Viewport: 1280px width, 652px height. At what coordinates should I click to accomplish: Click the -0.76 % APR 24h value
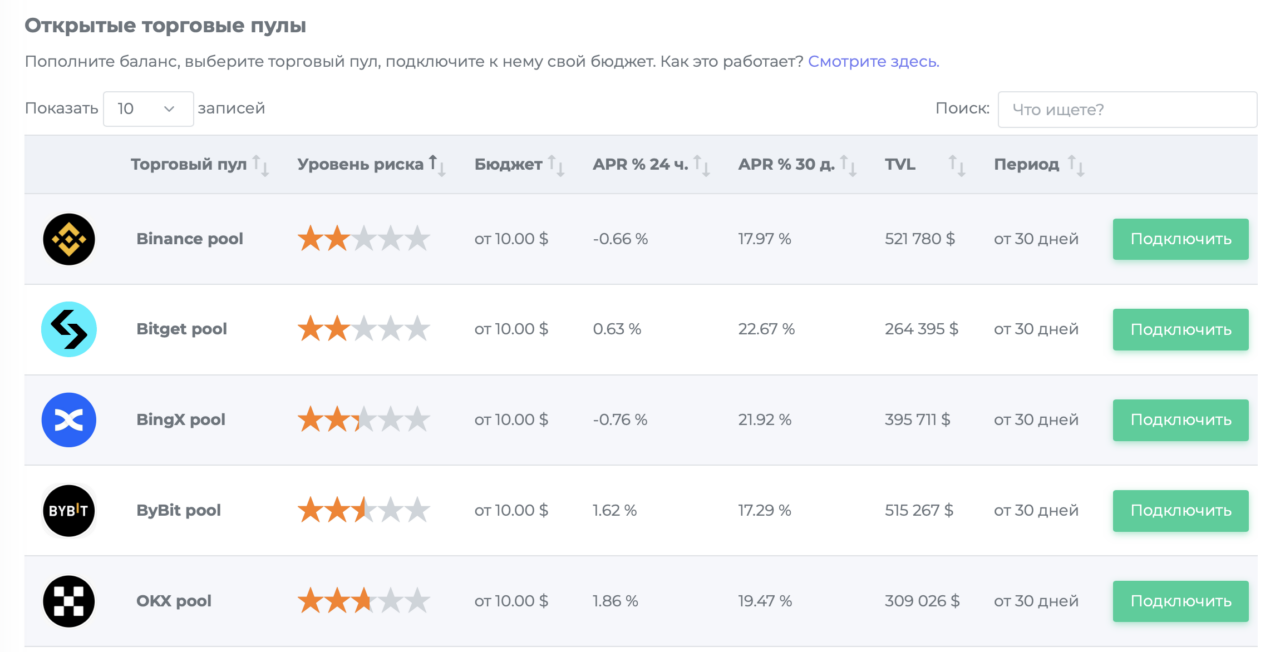click(620, 420)
